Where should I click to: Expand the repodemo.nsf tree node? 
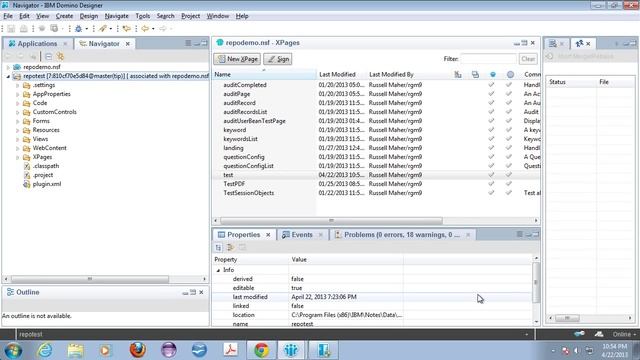pos(8,67)
